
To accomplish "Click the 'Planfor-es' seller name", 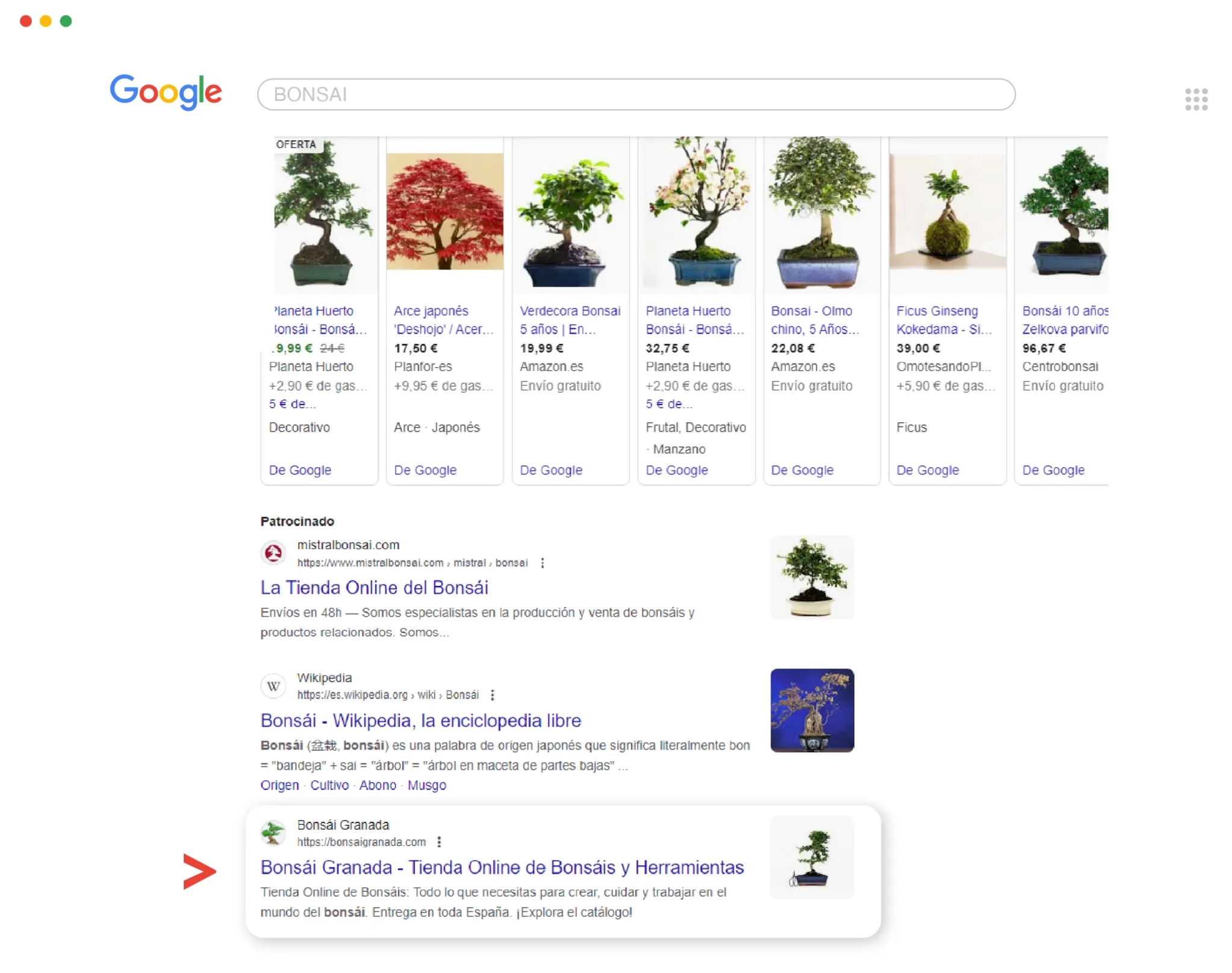I will tap(423, 367).
